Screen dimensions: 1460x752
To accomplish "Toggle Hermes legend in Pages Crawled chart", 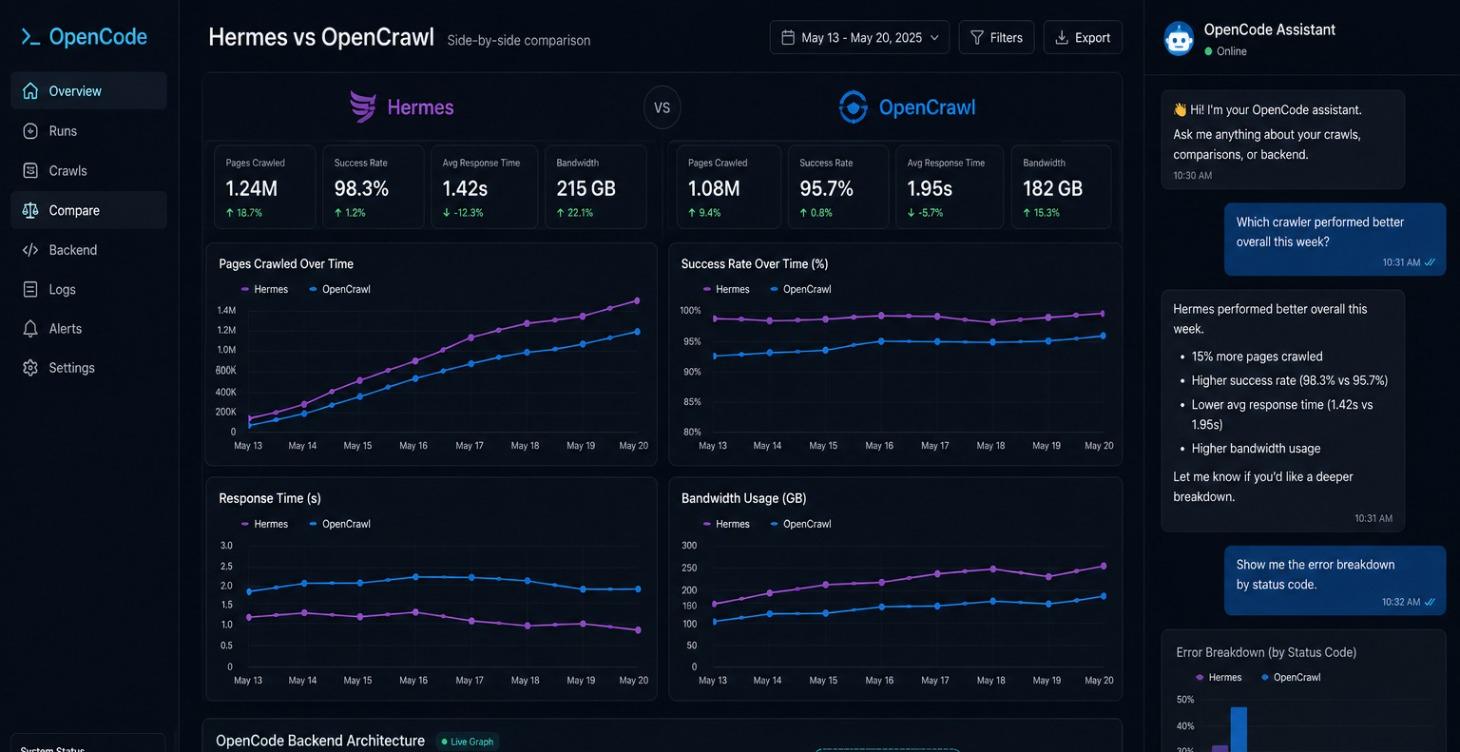I will 265,289.
